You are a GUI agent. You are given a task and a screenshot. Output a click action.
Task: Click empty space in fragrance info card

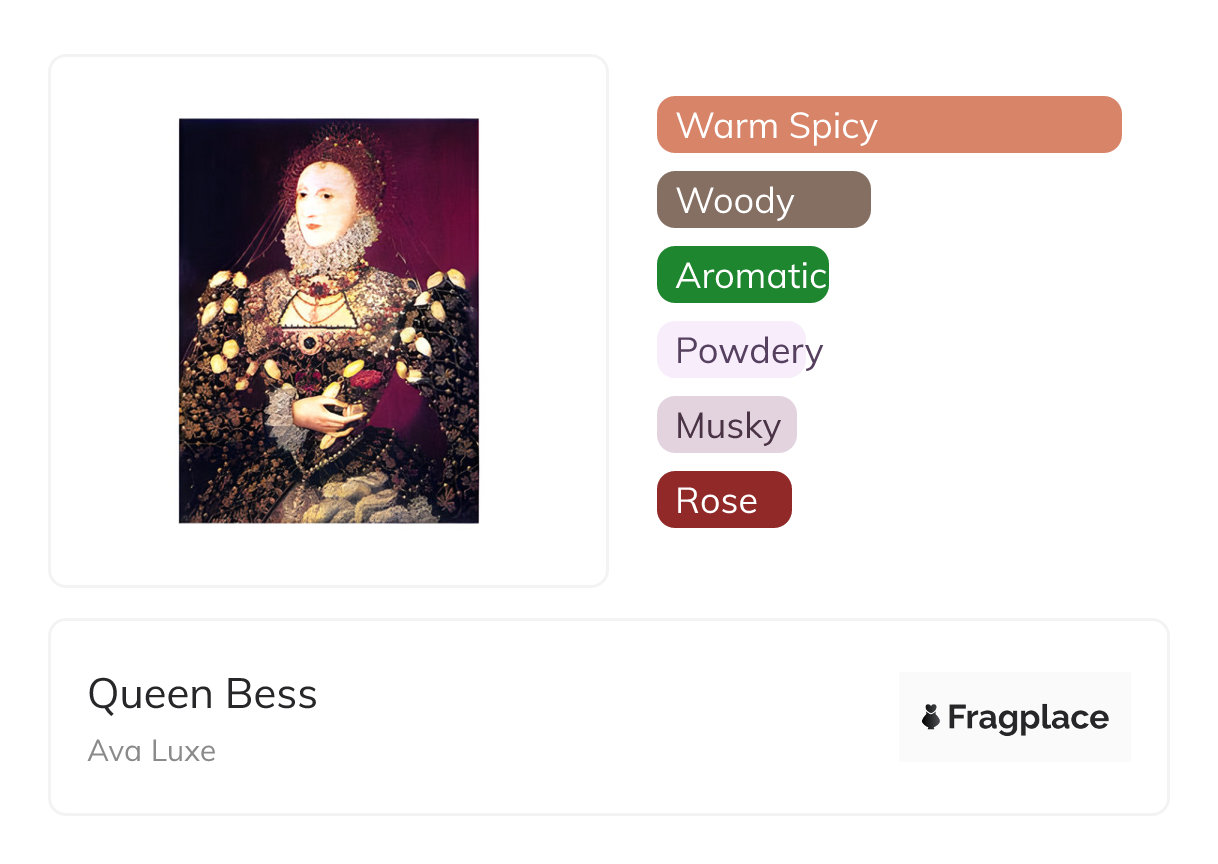pos(600,717)
